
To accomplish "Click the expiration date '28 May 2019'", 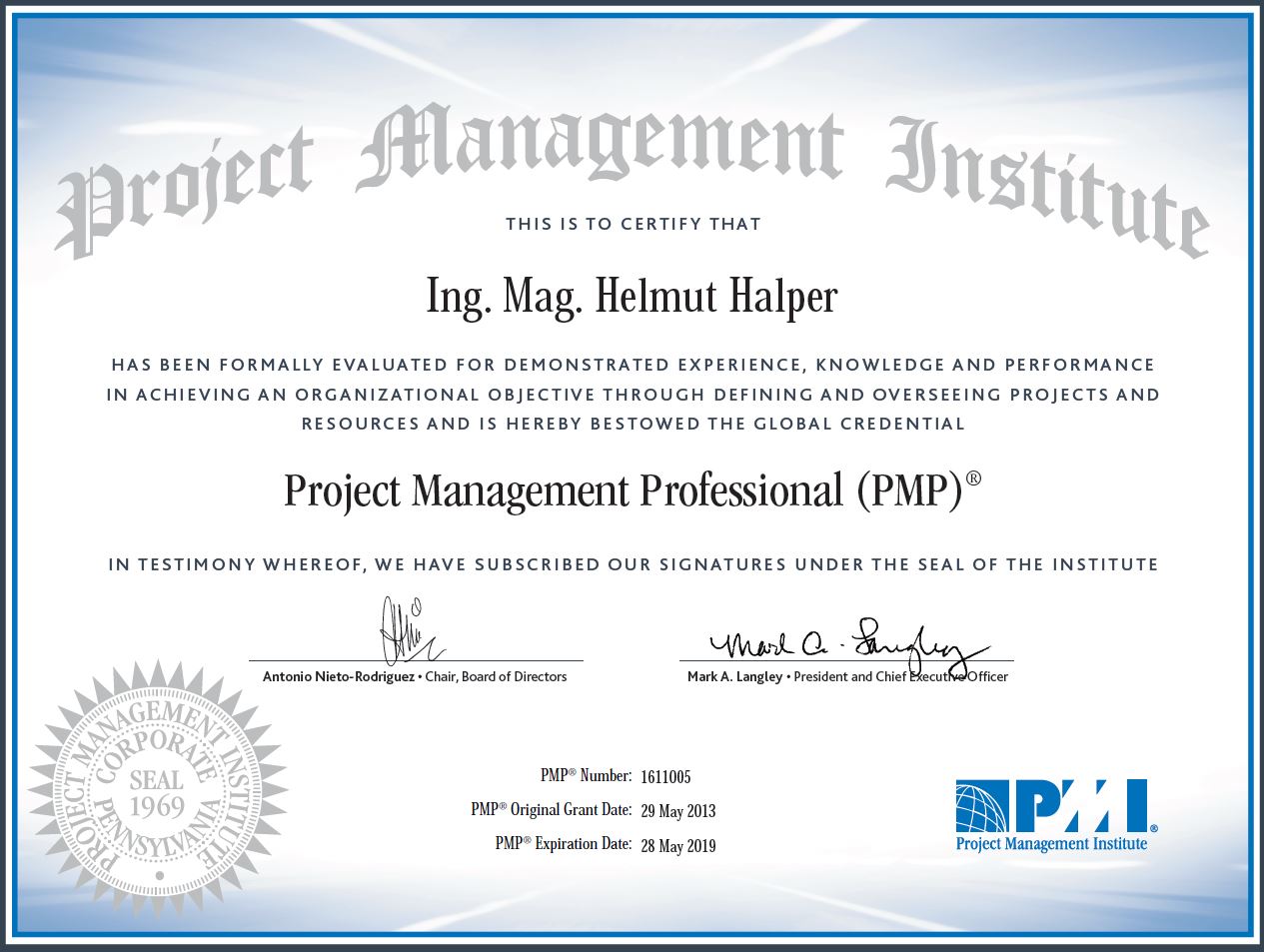I will pyautogui.click(x=678, y=845).
